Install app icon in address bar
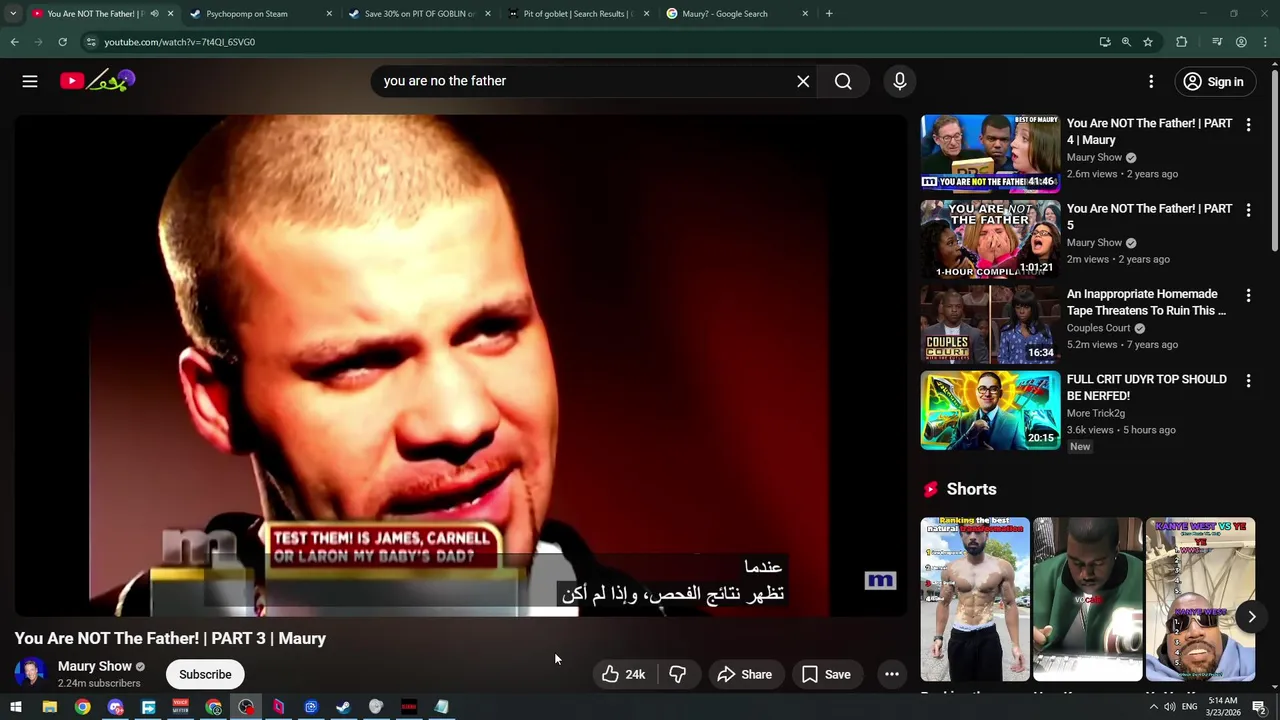 1105,42
